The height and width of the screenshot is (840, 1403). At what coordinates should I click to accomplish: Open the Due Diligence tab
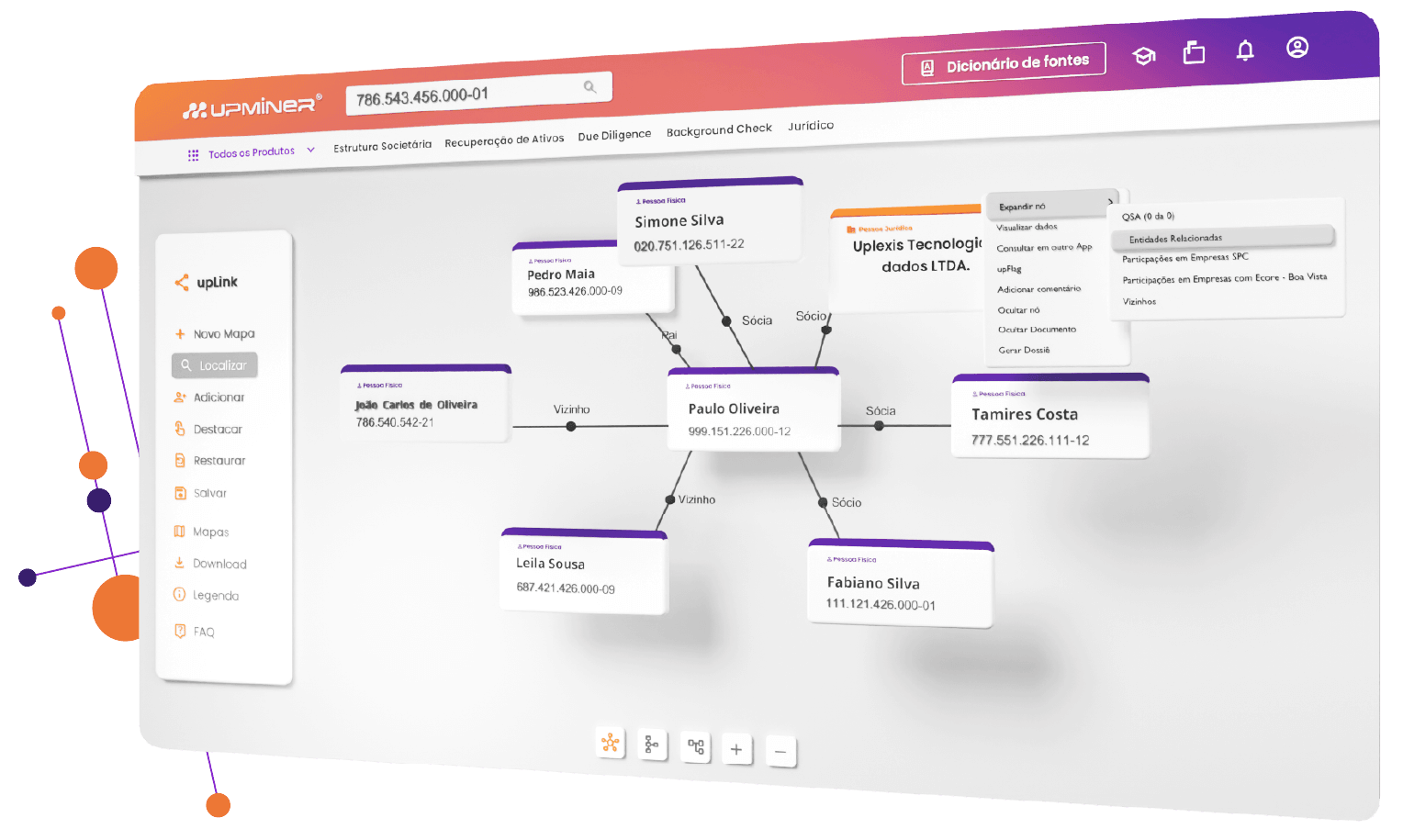point(614,135)
